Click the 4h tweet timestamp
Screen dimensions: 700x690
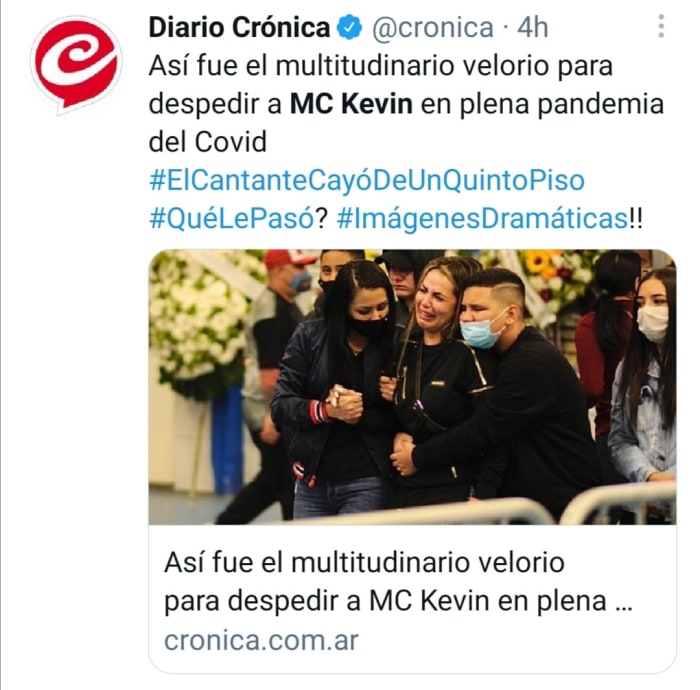(533, 28)
